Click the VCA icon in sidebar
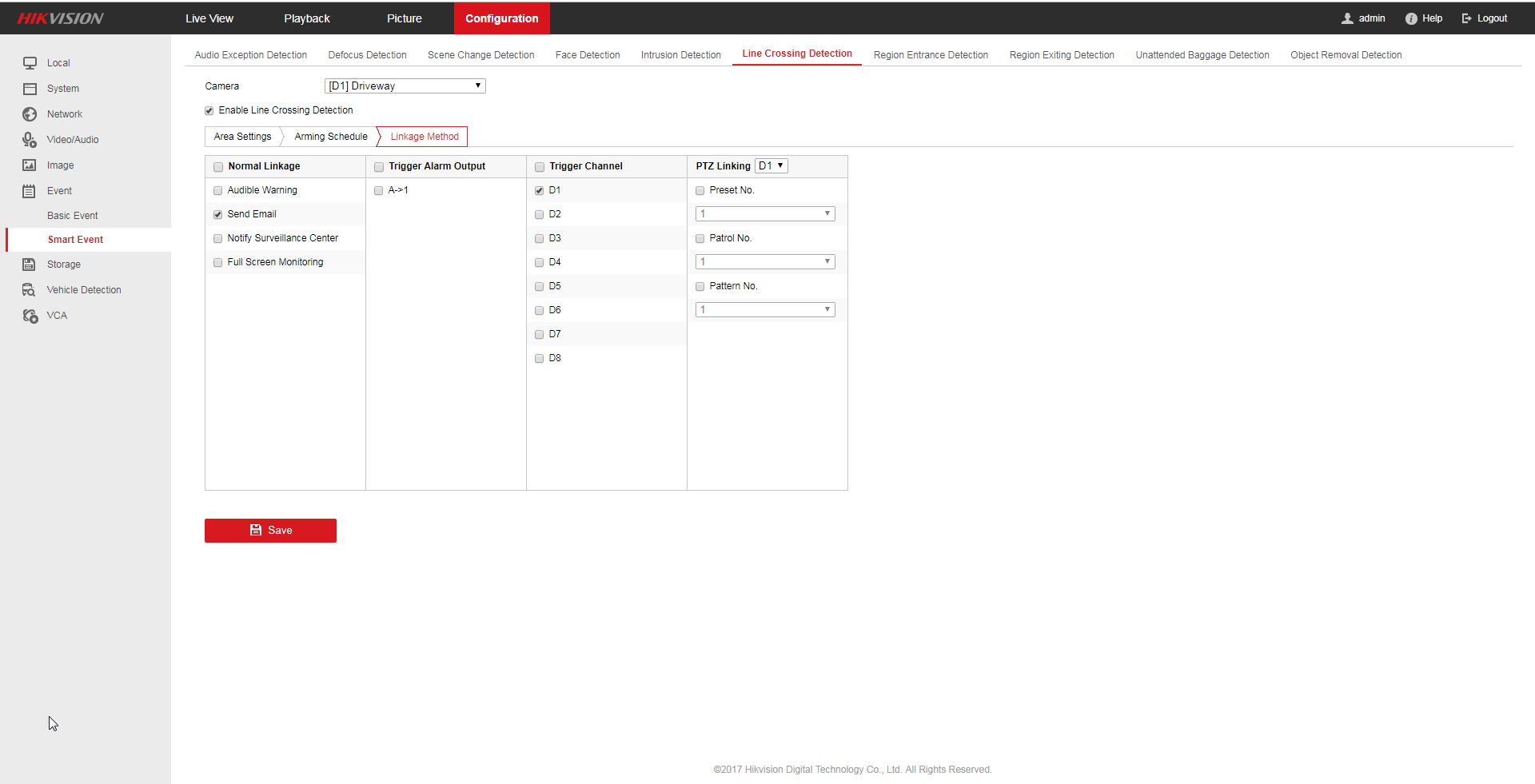This screenshot has width=1535, height=784. [x=30, y=316]
